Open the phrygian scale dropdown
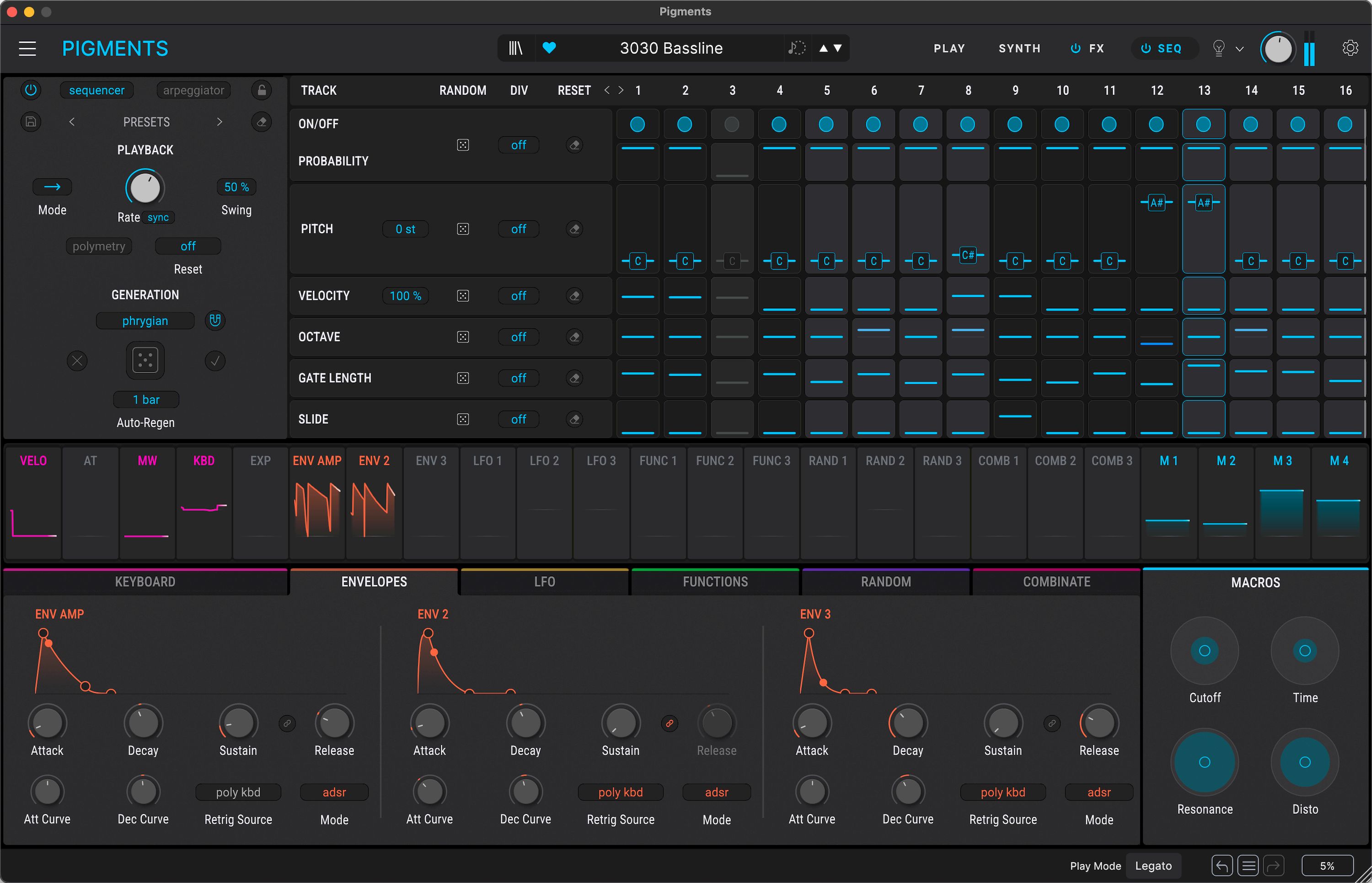The width and height of the screenshot is (1372, 883). (145, 321)
